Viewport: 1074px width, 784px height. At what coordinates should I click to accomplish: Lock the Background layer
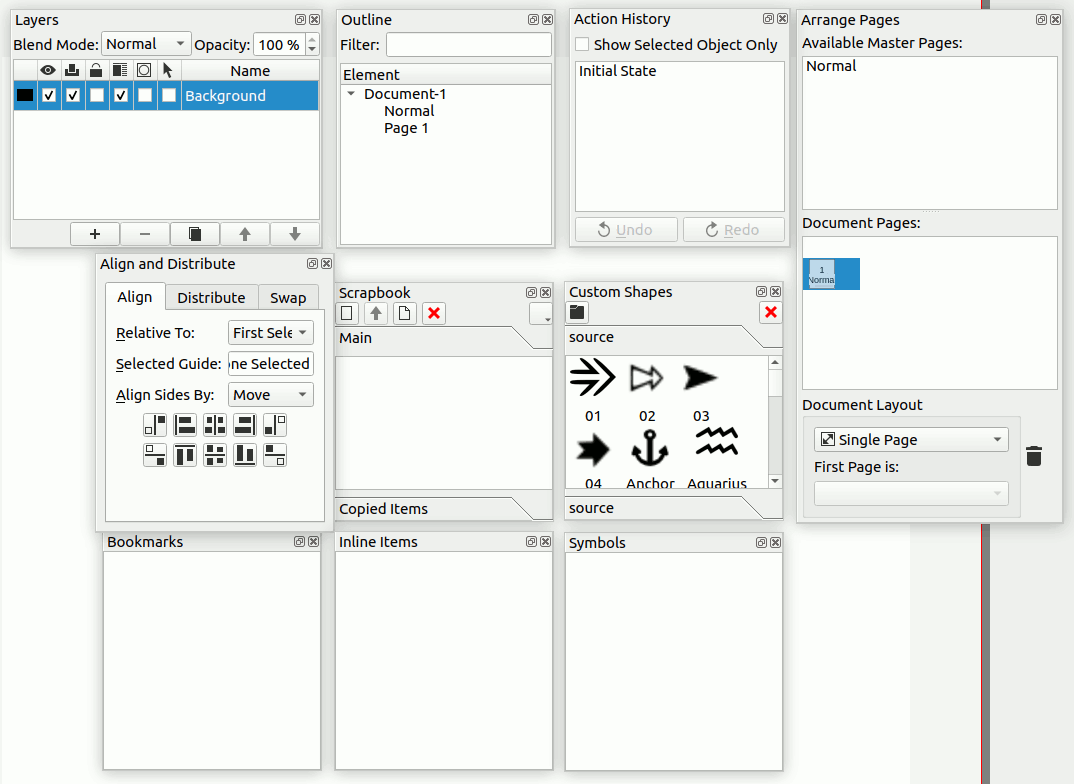point(97,96)
